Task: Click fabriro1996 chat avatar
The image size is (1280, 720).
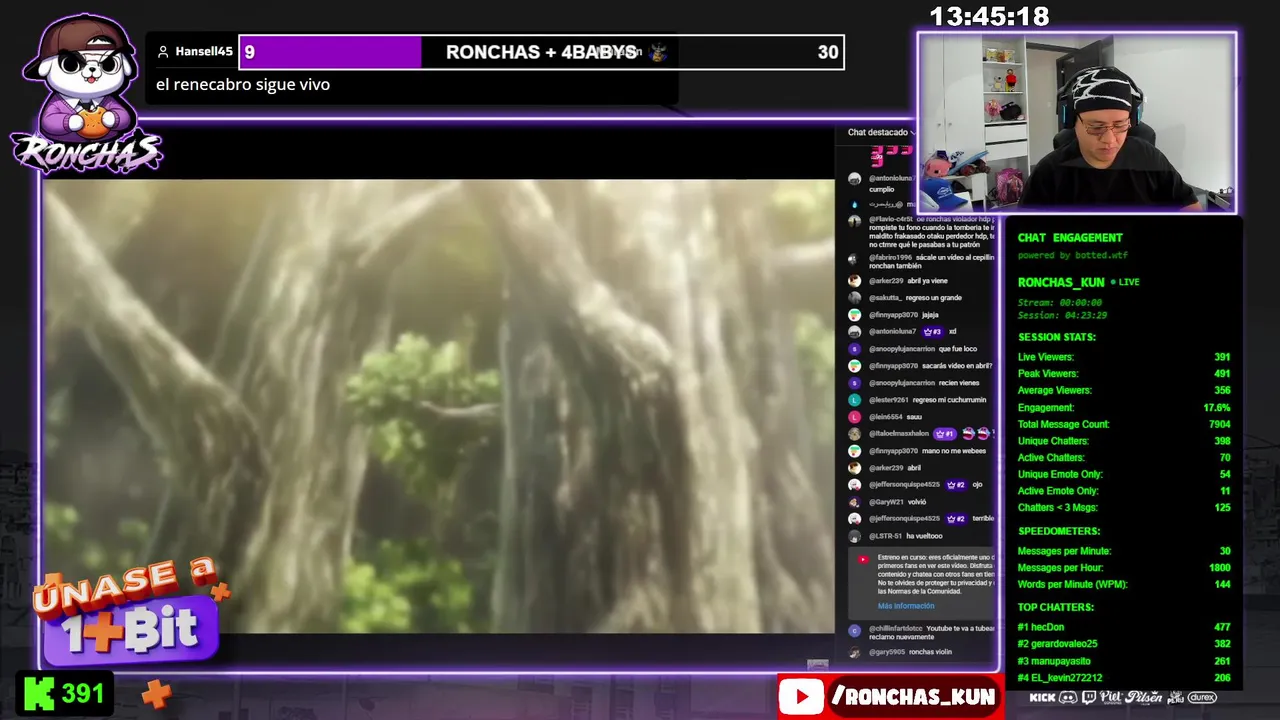Action: 854,259
